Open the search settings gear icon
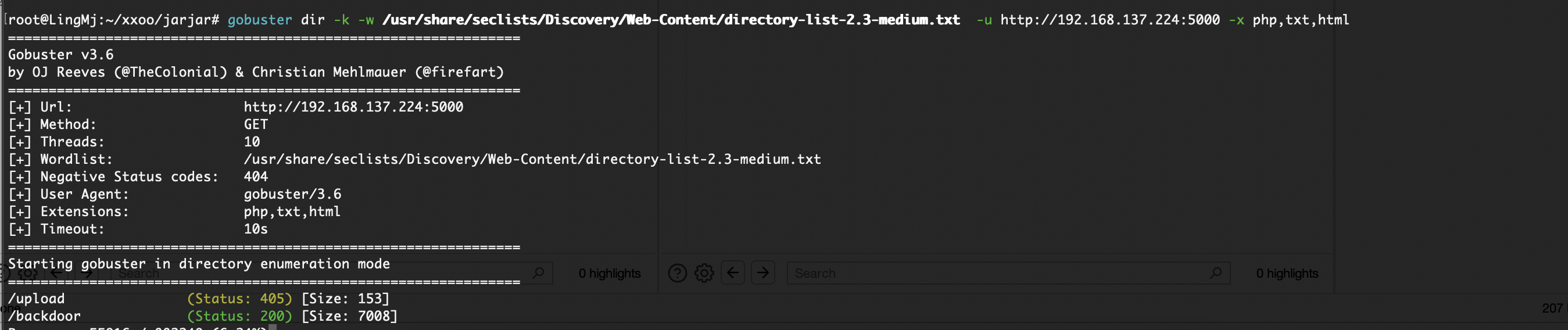 (704, 272)
